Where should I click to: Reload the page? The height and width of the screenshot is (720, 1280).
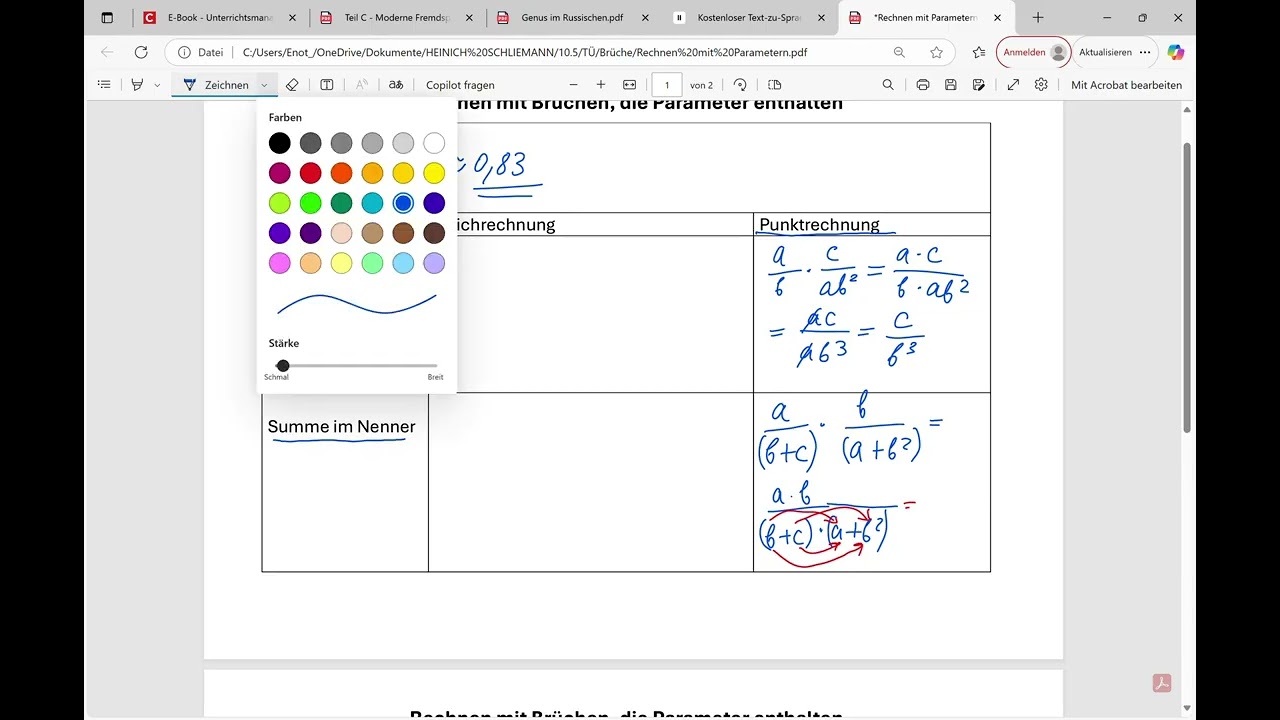[x=141, y=52]
